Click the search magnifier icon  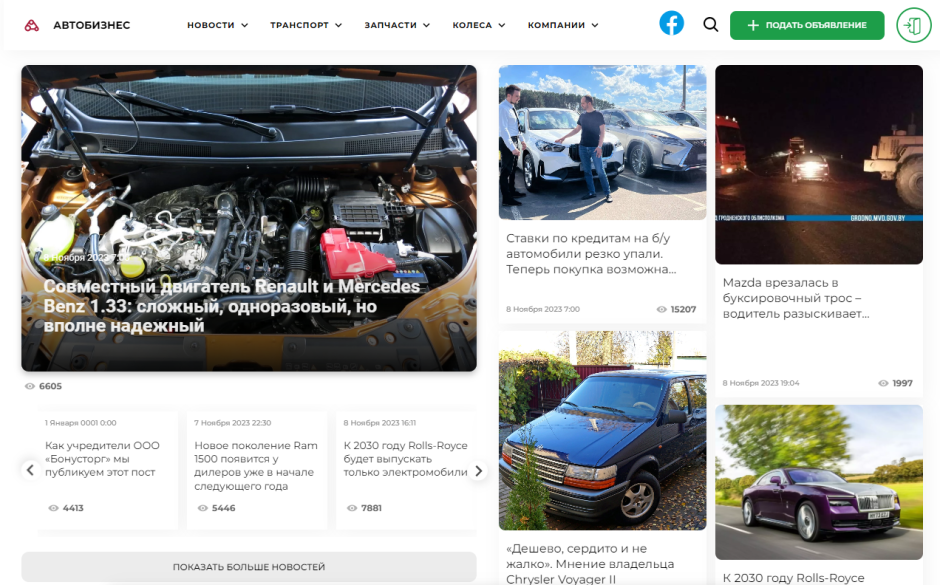coord(711,25)
